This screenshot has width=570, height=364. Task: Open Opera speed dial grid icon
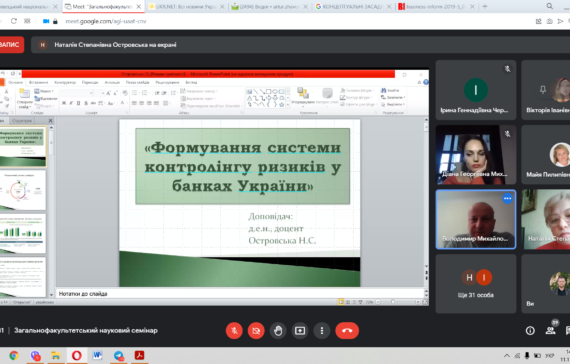click(27, 21)
